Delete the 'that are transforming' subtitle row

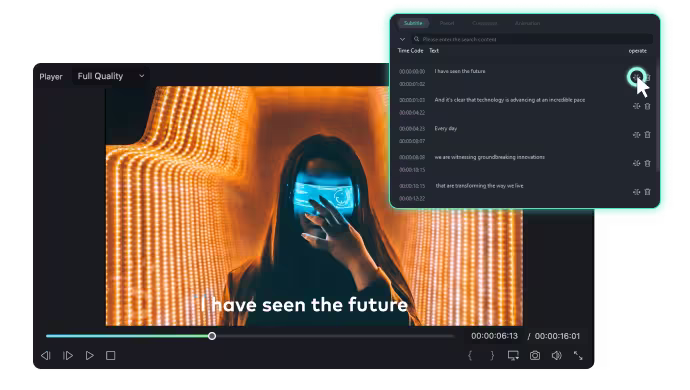pyautogui.click(x=647, y=192)
